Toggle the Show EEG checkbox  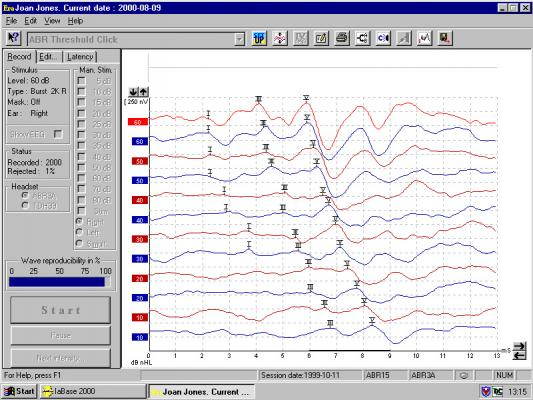point(58,134)
